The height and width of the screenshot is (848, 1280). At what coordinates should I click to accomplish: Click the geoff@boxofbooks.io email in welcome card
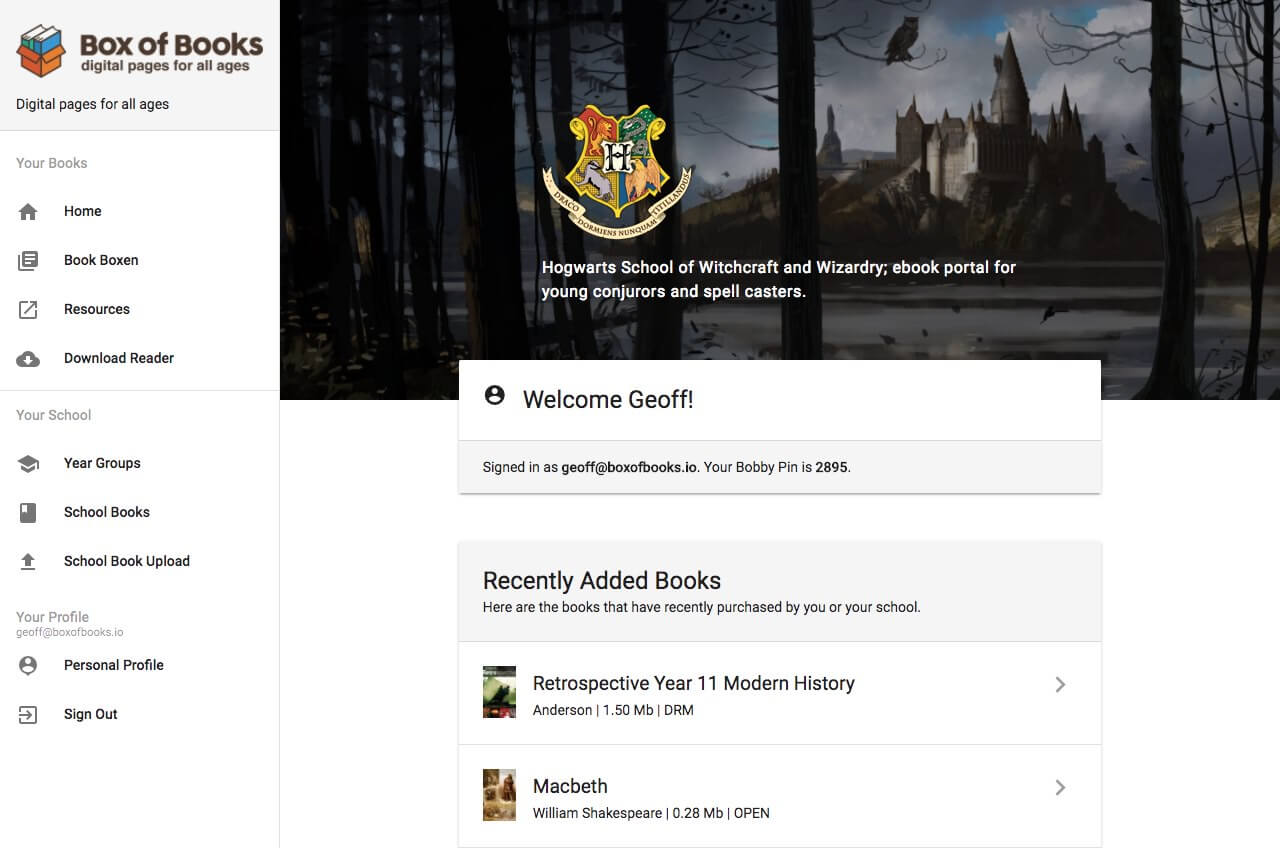(629, 467)
